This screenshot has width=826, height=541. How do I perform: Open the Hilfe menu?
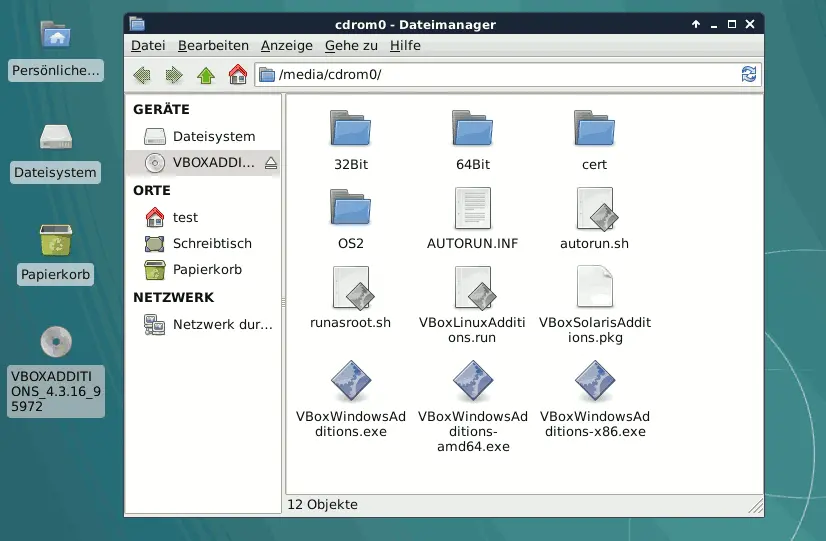[405, 46]
